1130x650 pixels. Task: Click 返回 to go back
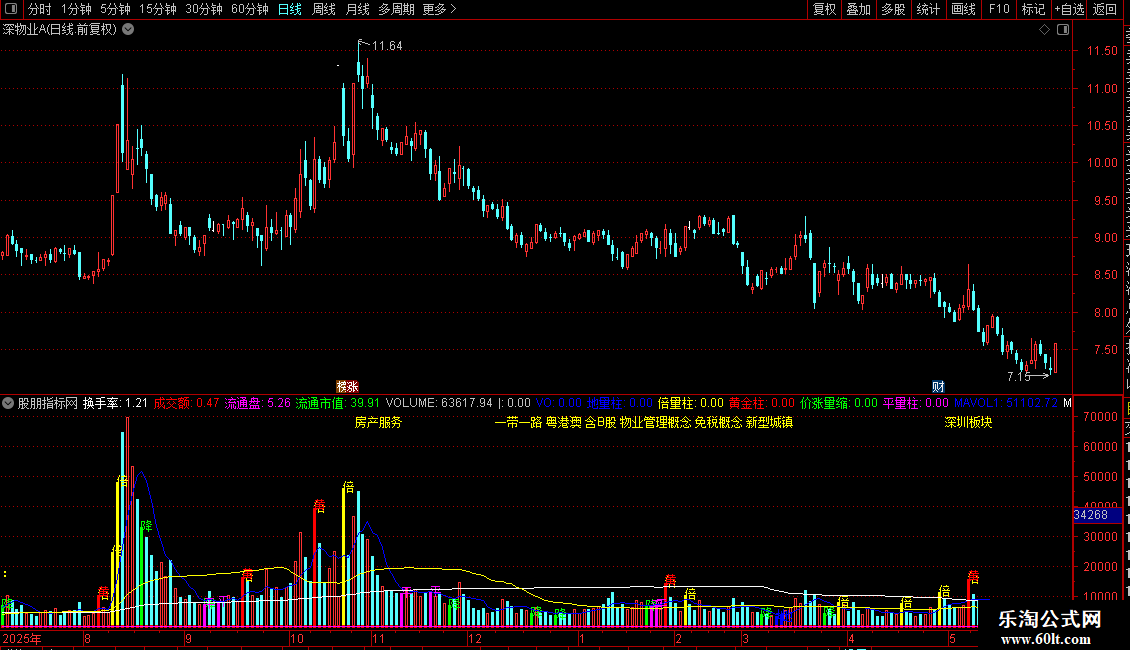pos(1104,9)
